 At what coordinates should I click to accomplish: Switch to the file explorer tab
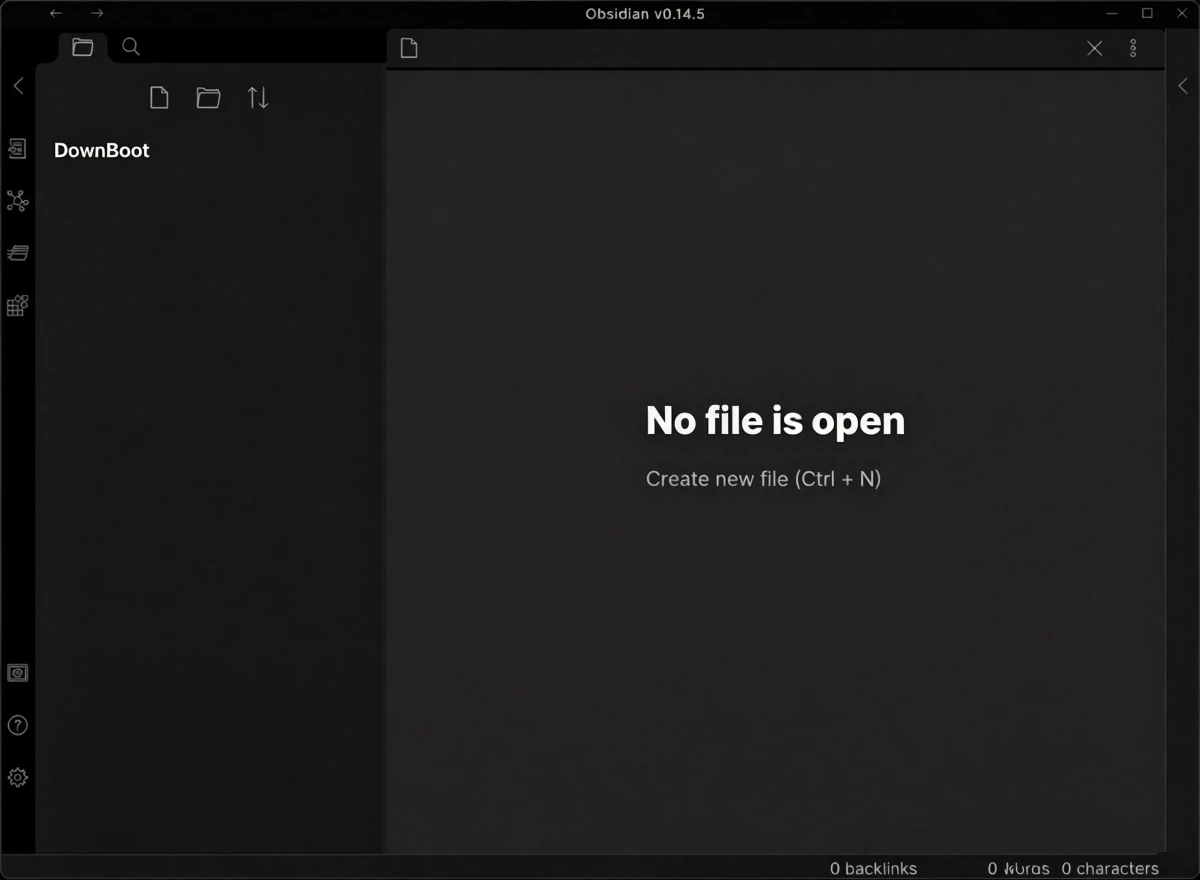[x=83, y=47]
